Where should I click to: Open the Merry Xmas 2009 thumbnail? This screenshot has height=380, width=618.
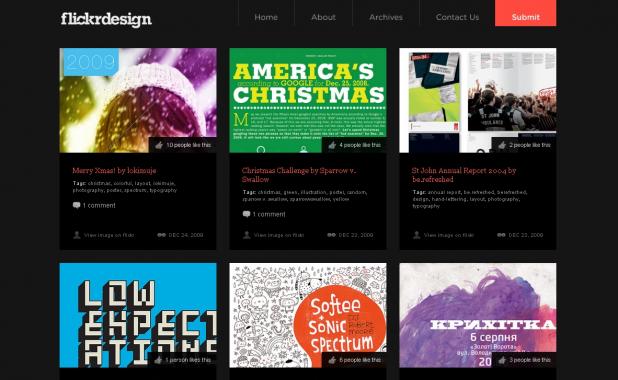coord(138,100)
